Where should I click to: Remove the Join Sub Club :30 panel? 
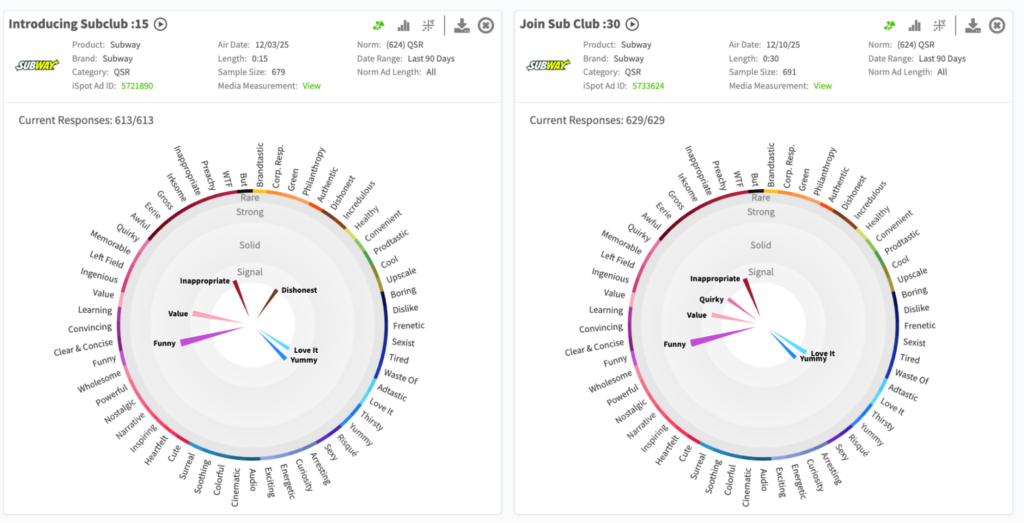[x=998, y=25]
